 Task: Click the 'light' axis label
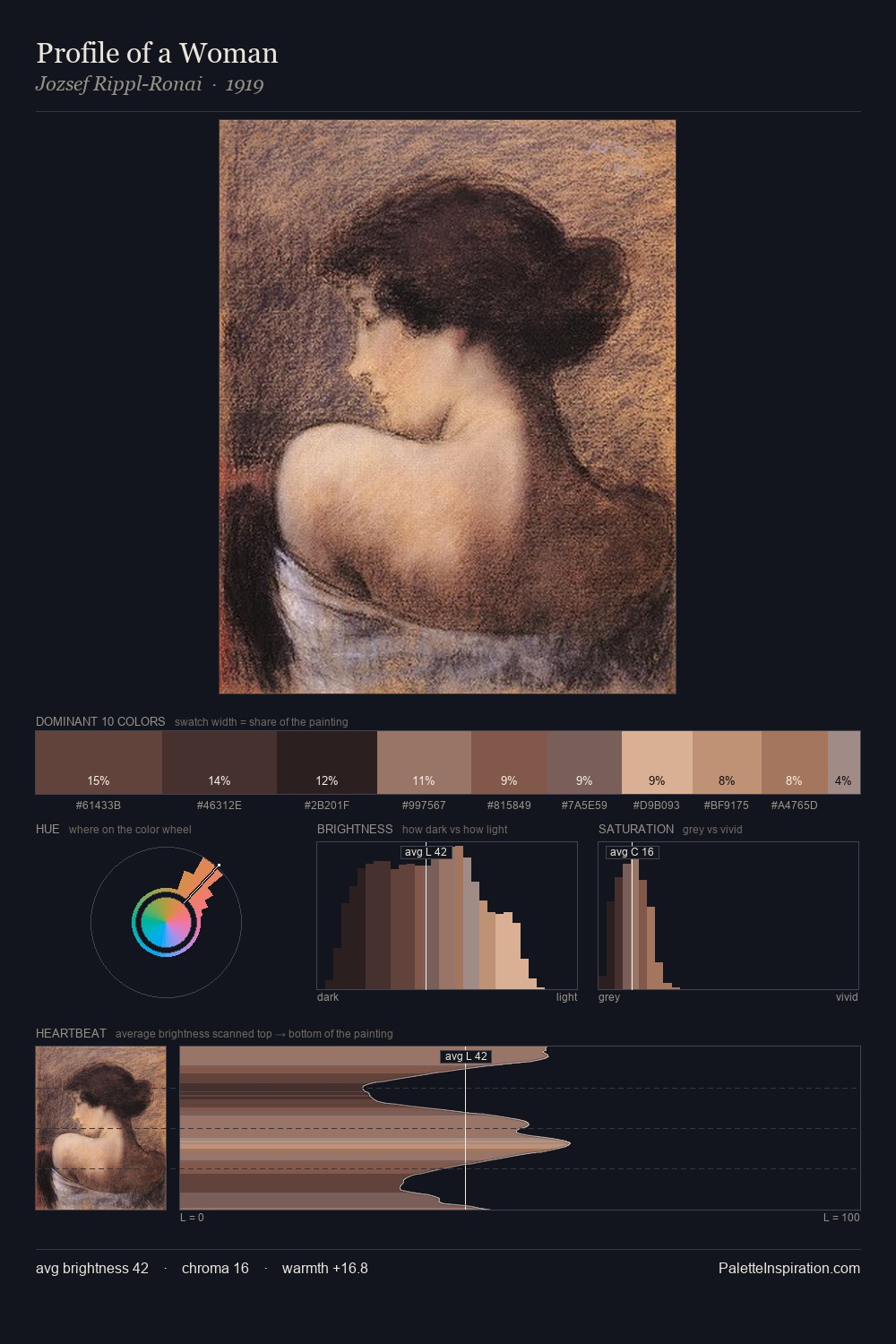[x=567, y=996]
